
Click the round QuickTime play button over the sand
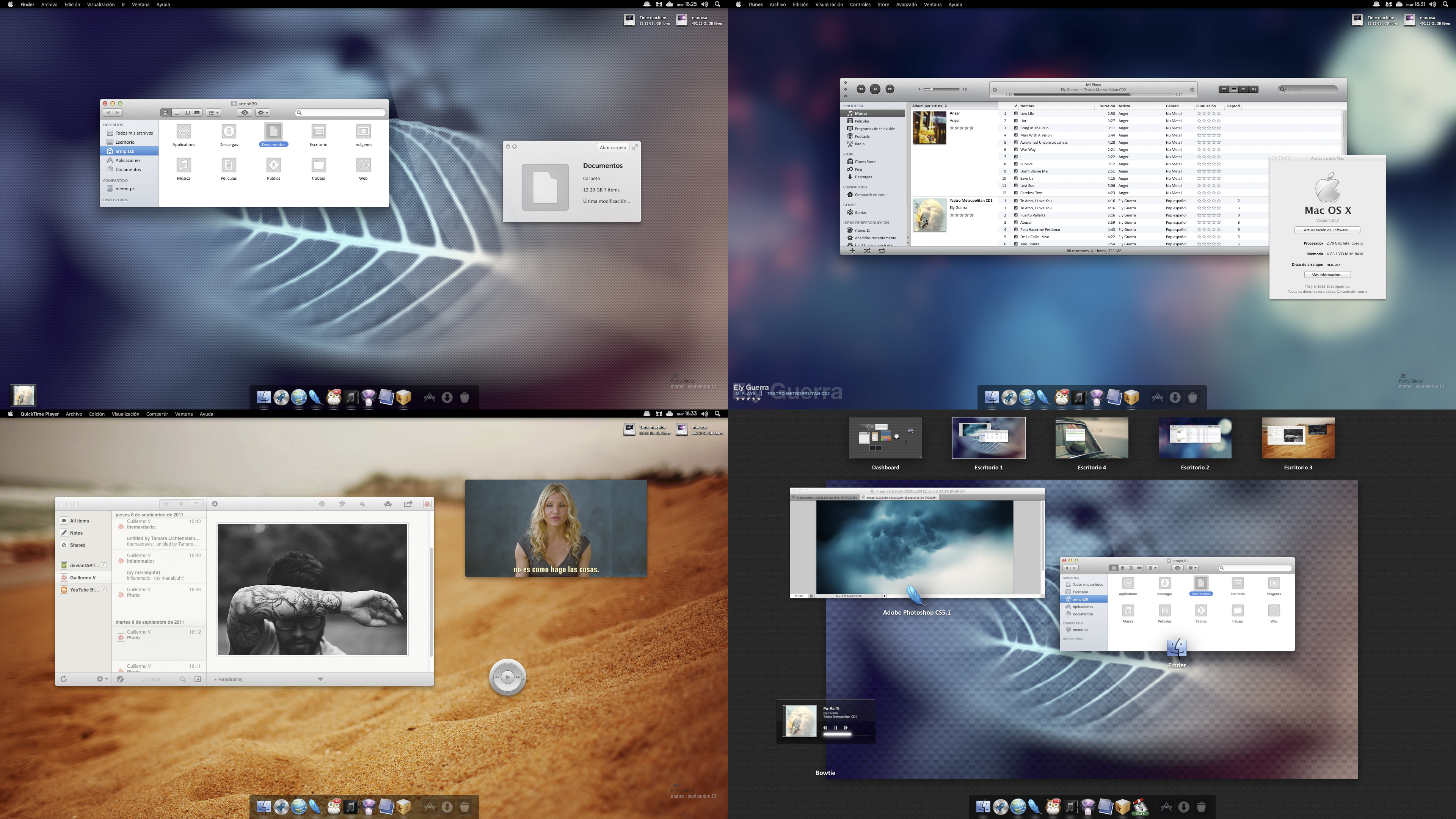tap(508, 676)
